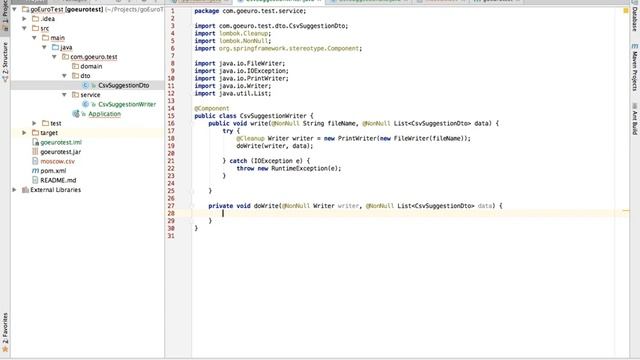This screenshot has height=360, width=640.
Task: Click the External Libraries icon
Action: coord(25,190)
